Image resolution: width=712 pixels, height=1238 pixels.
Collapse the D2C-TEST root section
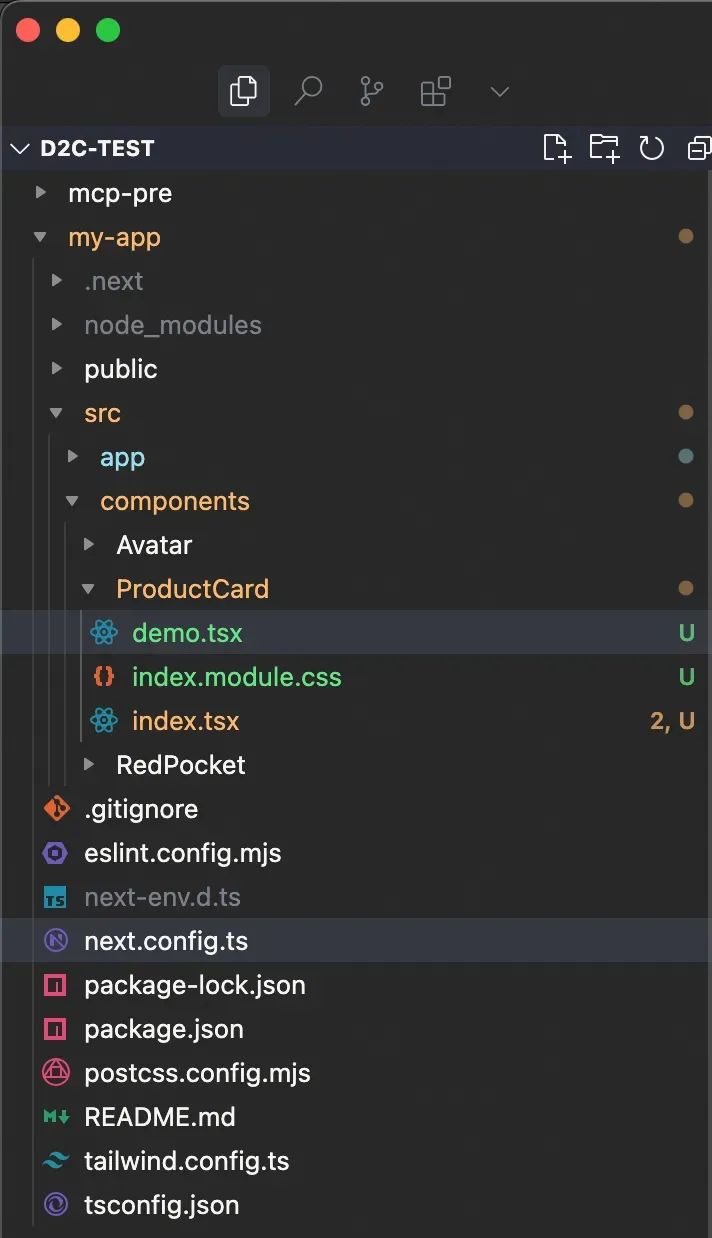tap(20, 149)
